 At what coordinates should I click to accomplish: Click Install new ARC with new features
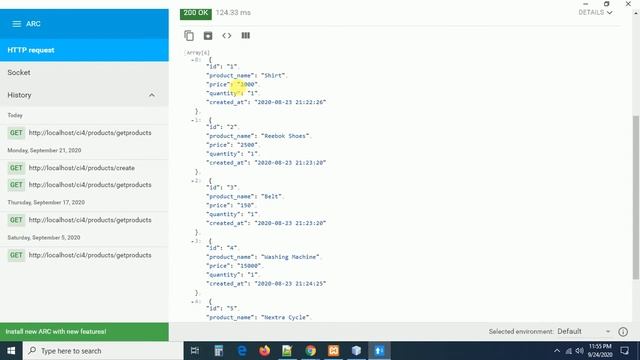84,332
